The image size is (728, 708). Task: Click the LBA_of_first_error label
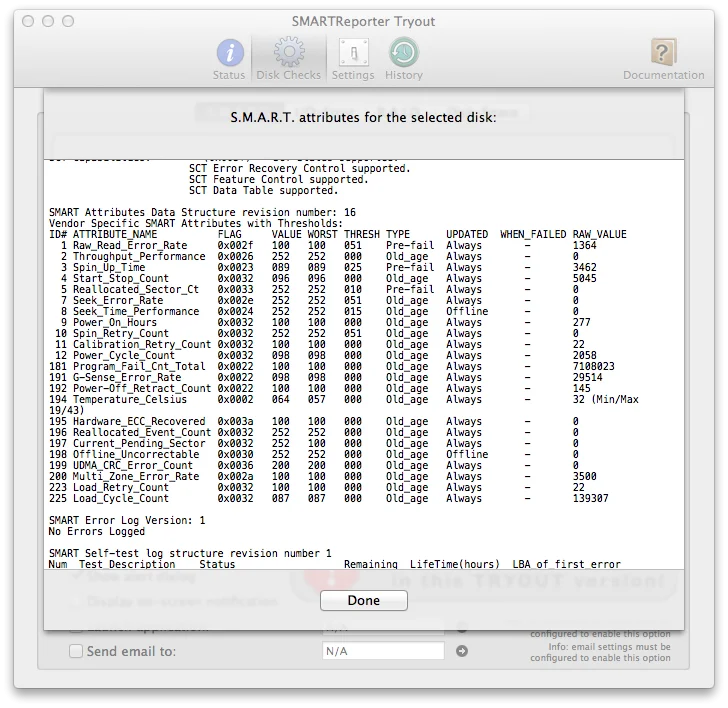coord(566,564)
